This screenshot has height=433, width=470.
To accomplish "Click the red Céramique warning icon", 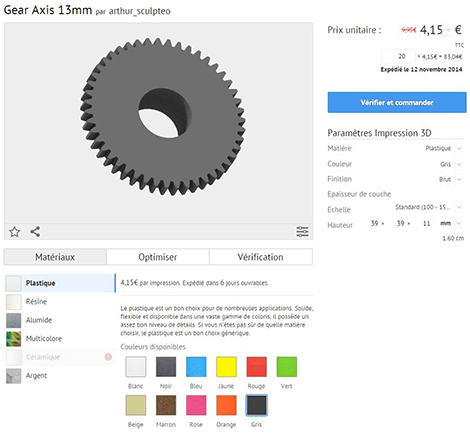I will click(108, 357).
